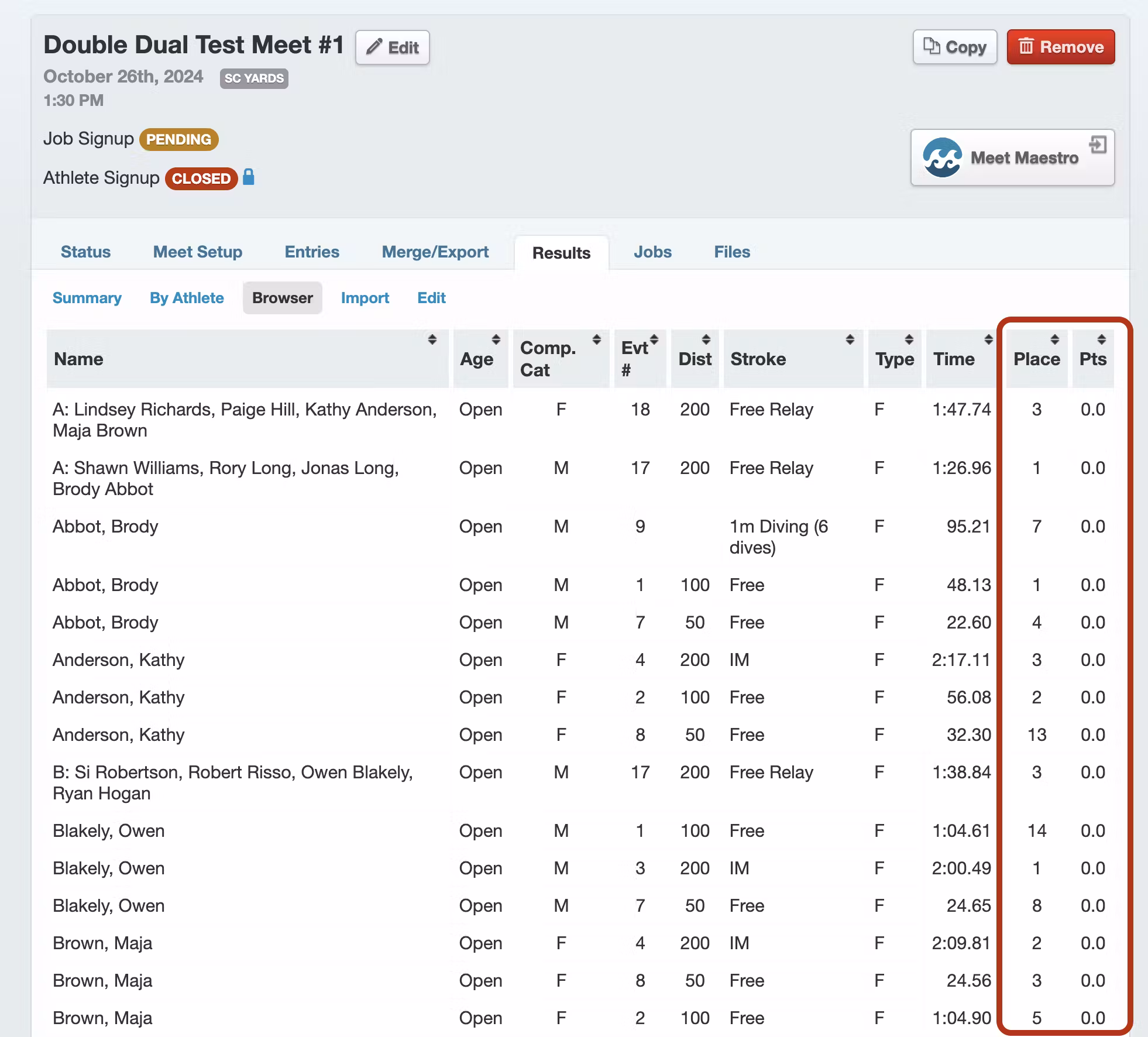Open the Meet Setup tab
Screen dimensions: 1148x1037
tap(197, 252)
